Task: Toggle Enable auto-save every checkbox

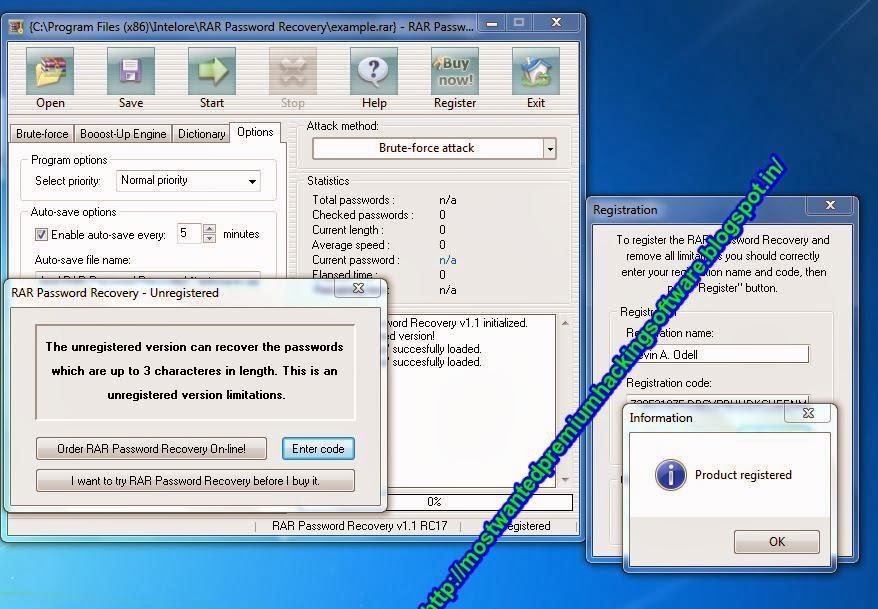Action: tap(41, 235)
